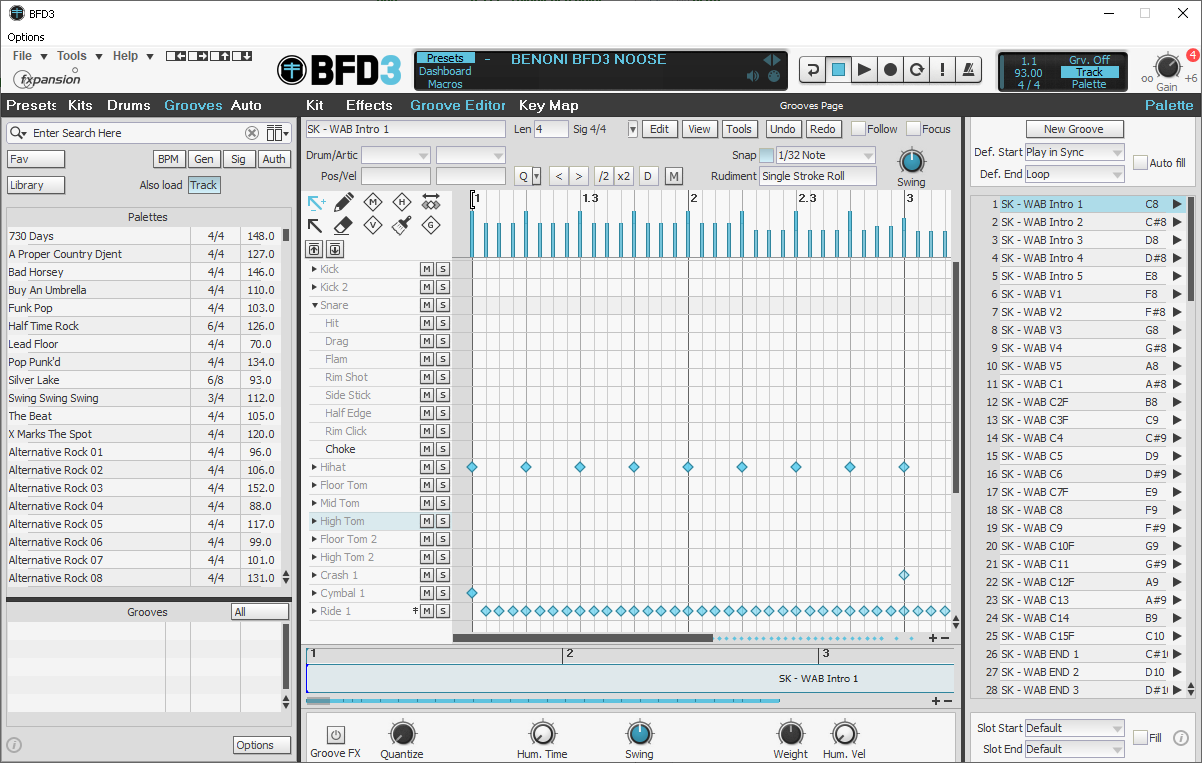Click the New Groove button
Screen dimensions: 1202x763
1075,129
